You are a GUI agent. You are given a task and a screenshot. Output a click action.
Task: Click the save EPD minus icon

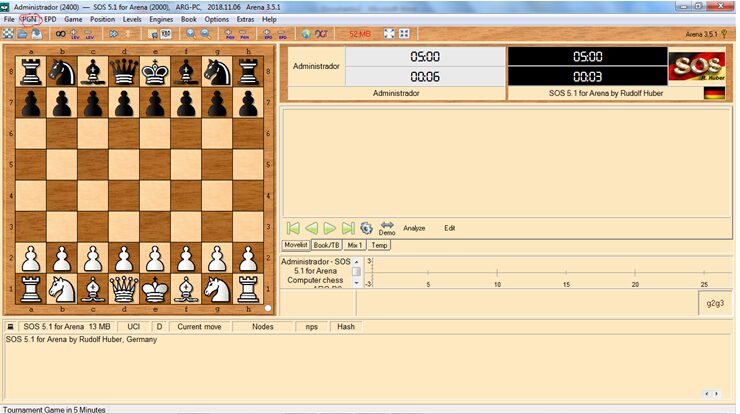[x=282, y=34]
